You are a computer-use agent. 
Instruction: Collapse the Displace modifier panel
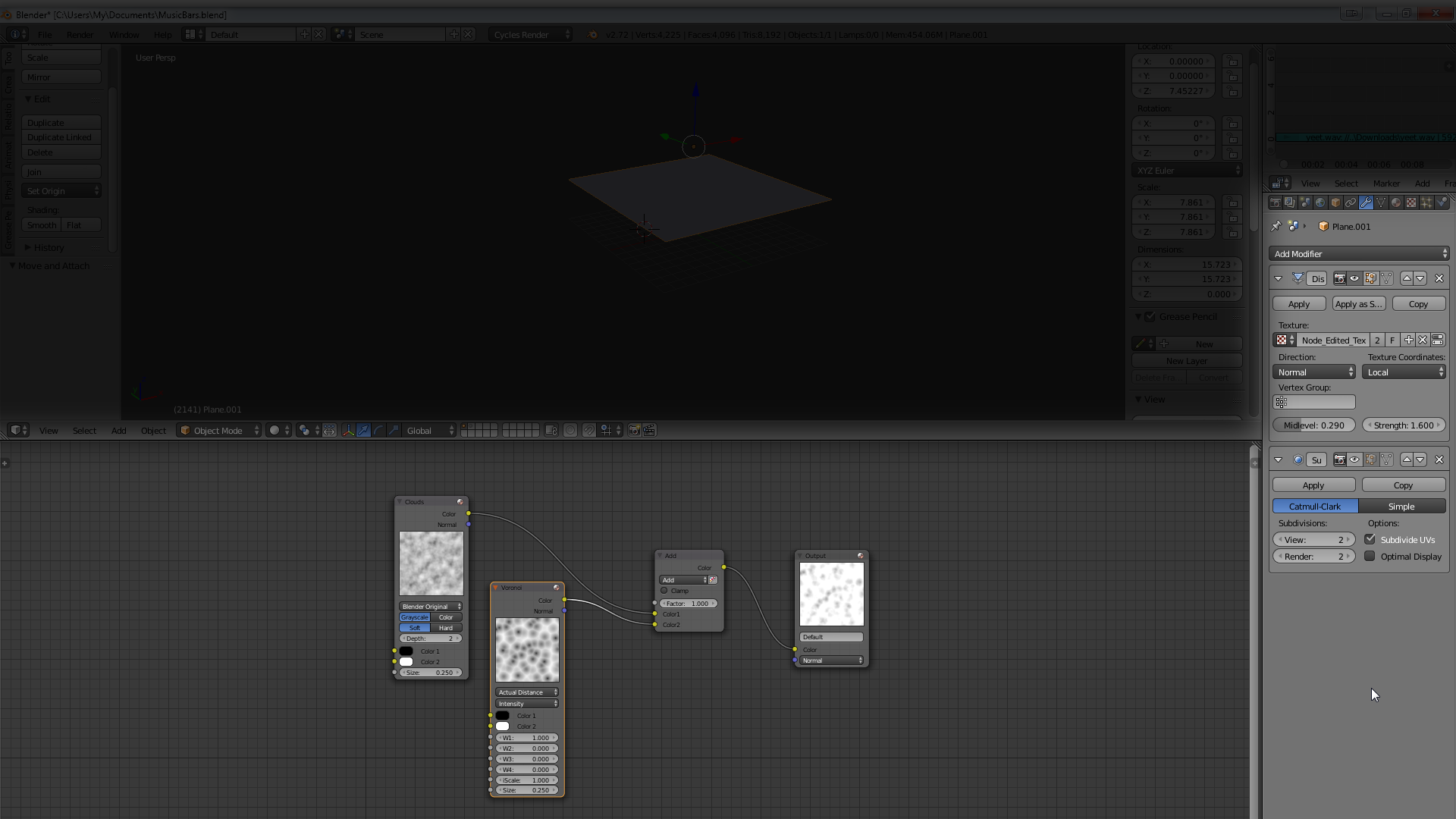1279,278
